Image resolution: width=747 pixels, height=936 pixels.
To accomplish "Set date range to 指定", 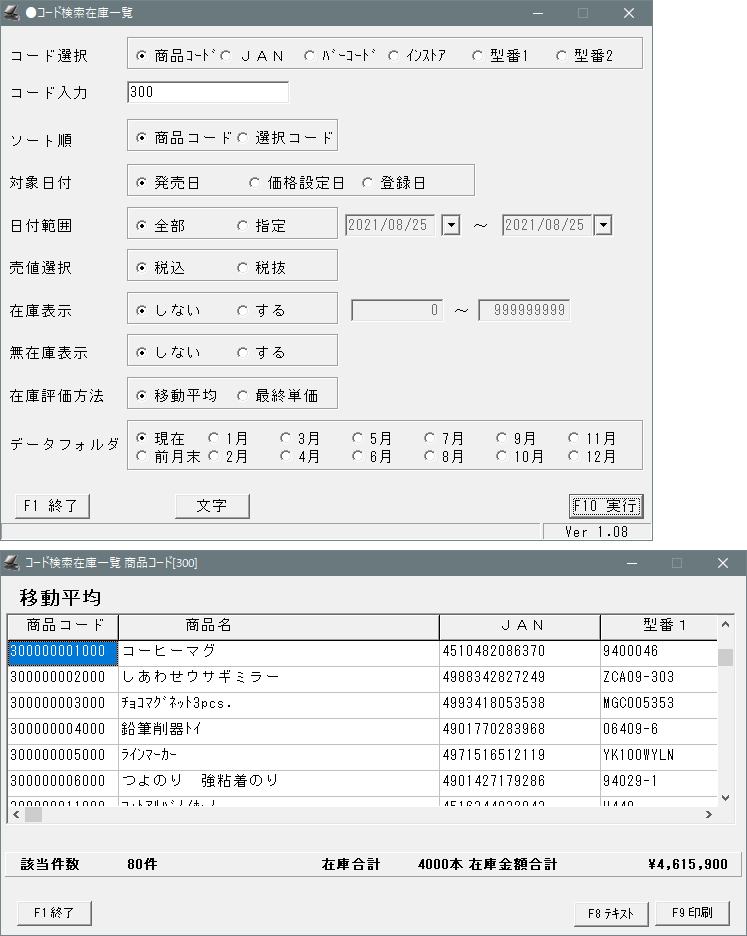I will coord(242,226).
